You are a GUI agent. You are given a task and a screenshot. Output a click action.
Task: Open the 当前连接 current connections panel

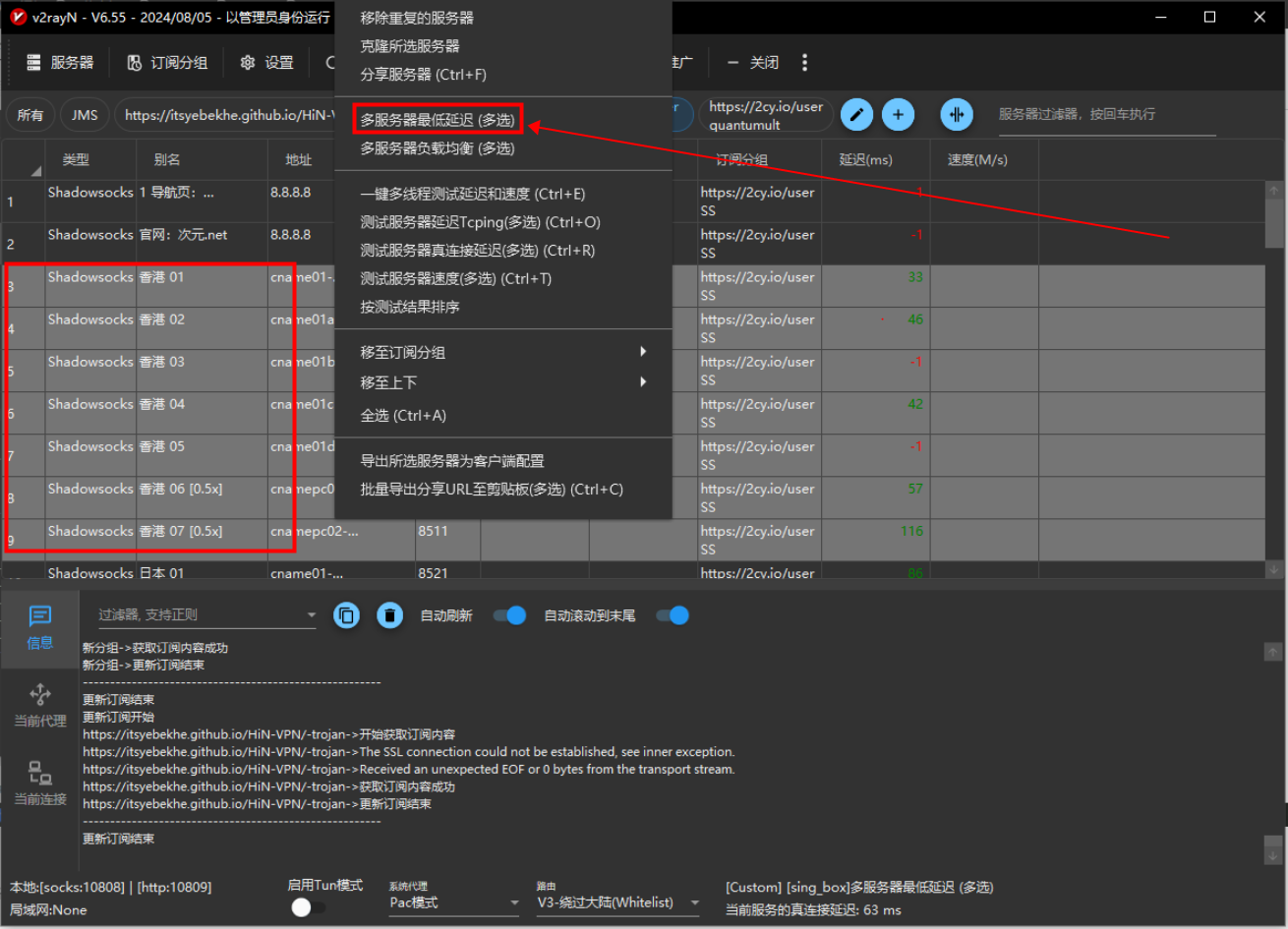click(x=39, y=784)
